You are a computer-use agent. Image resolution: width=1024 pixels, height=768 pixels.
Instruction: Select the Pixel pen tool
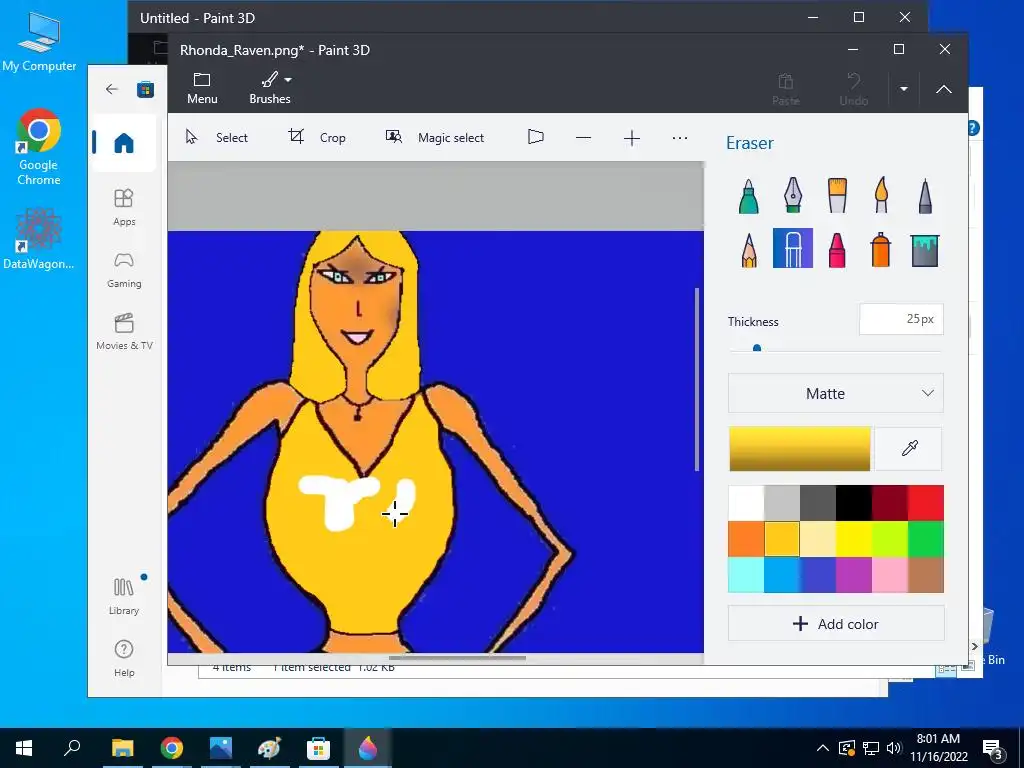click(x=925, y=195)
